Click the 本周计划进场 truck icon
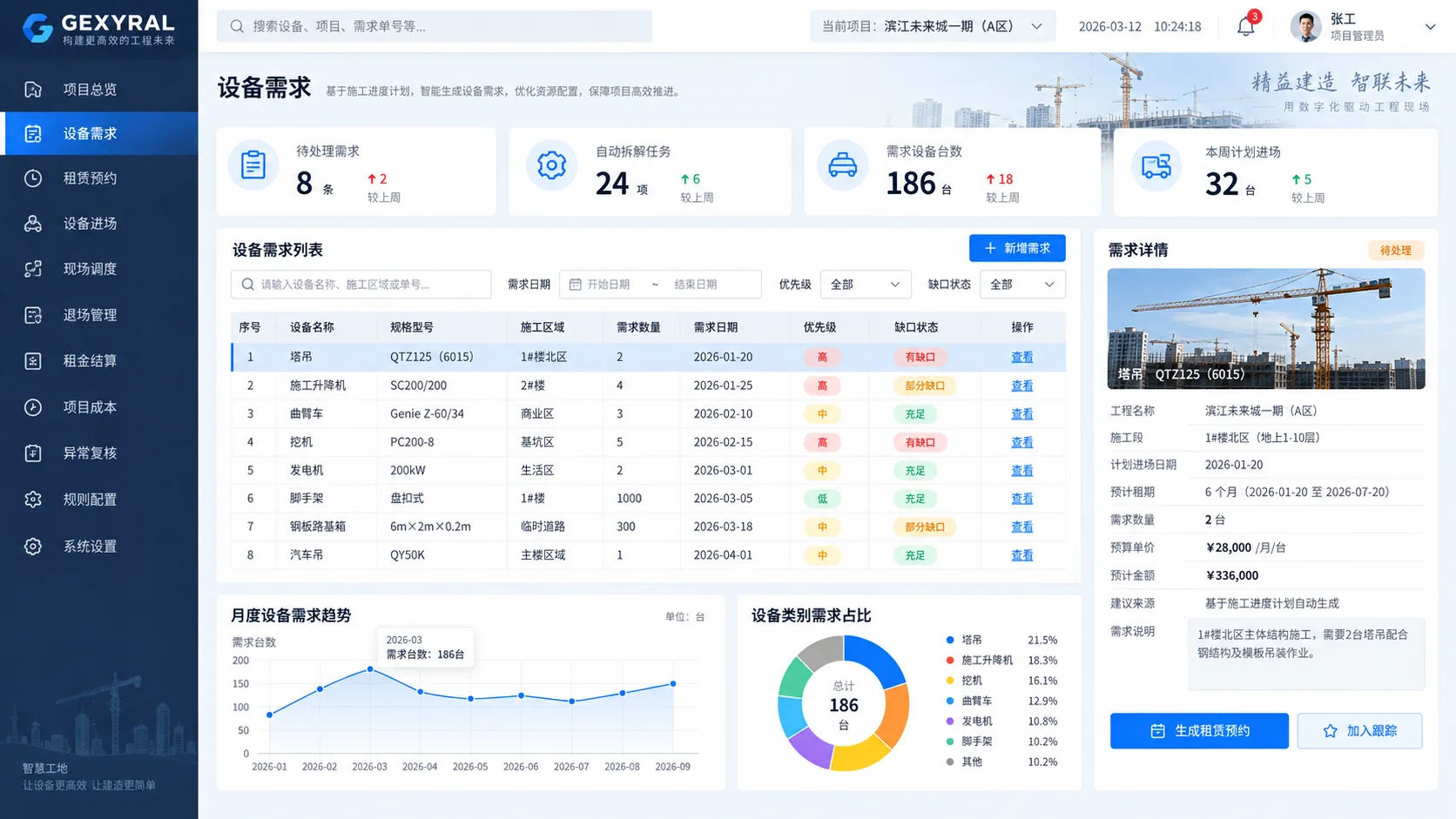Viewport: 1456px width, 819px height. [x=1156, y=165]
